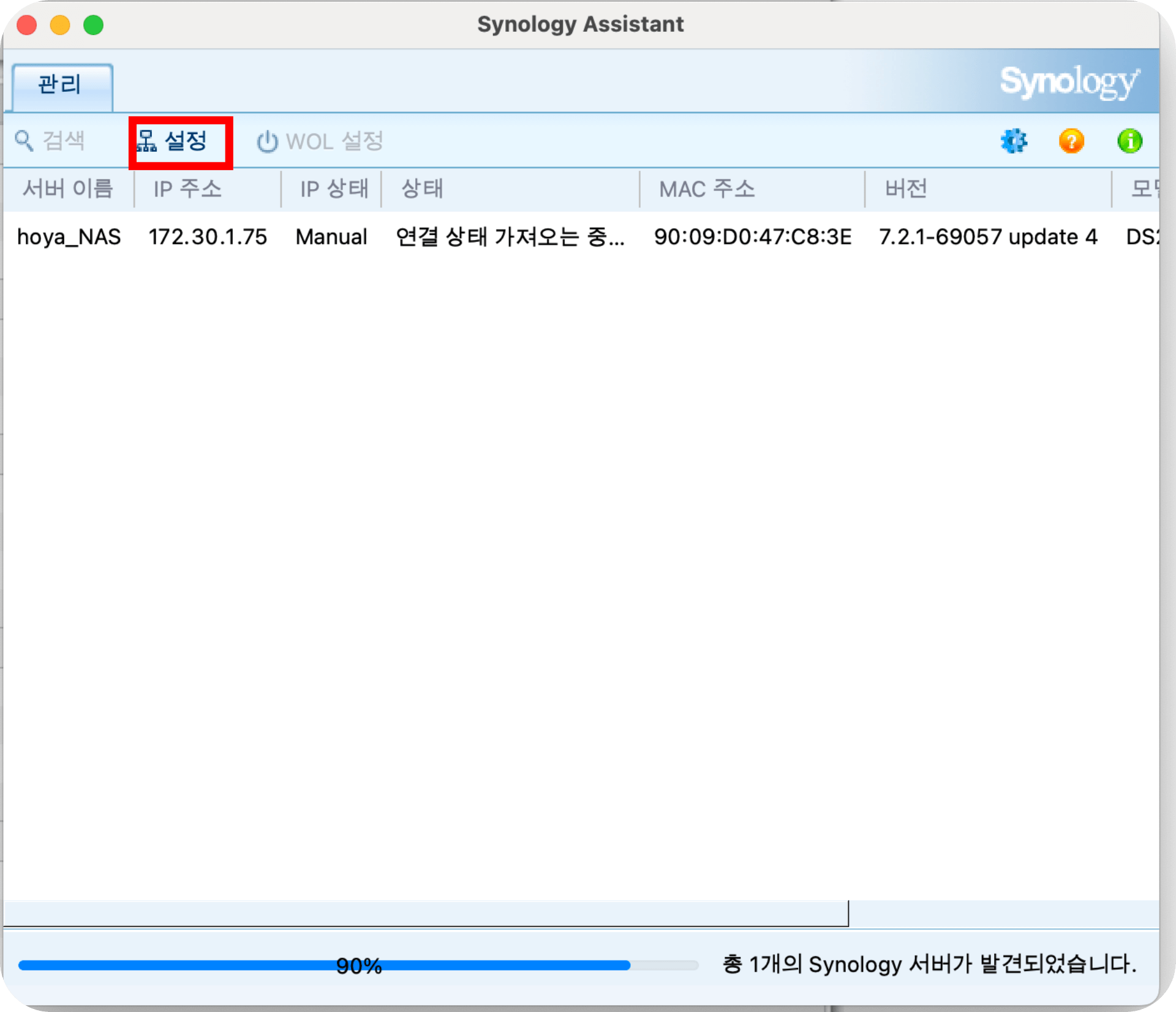The height and width of the screenshot is (1012, 1176).
Task: Open preferences via blue gear icon
Action: [1014, 141]
